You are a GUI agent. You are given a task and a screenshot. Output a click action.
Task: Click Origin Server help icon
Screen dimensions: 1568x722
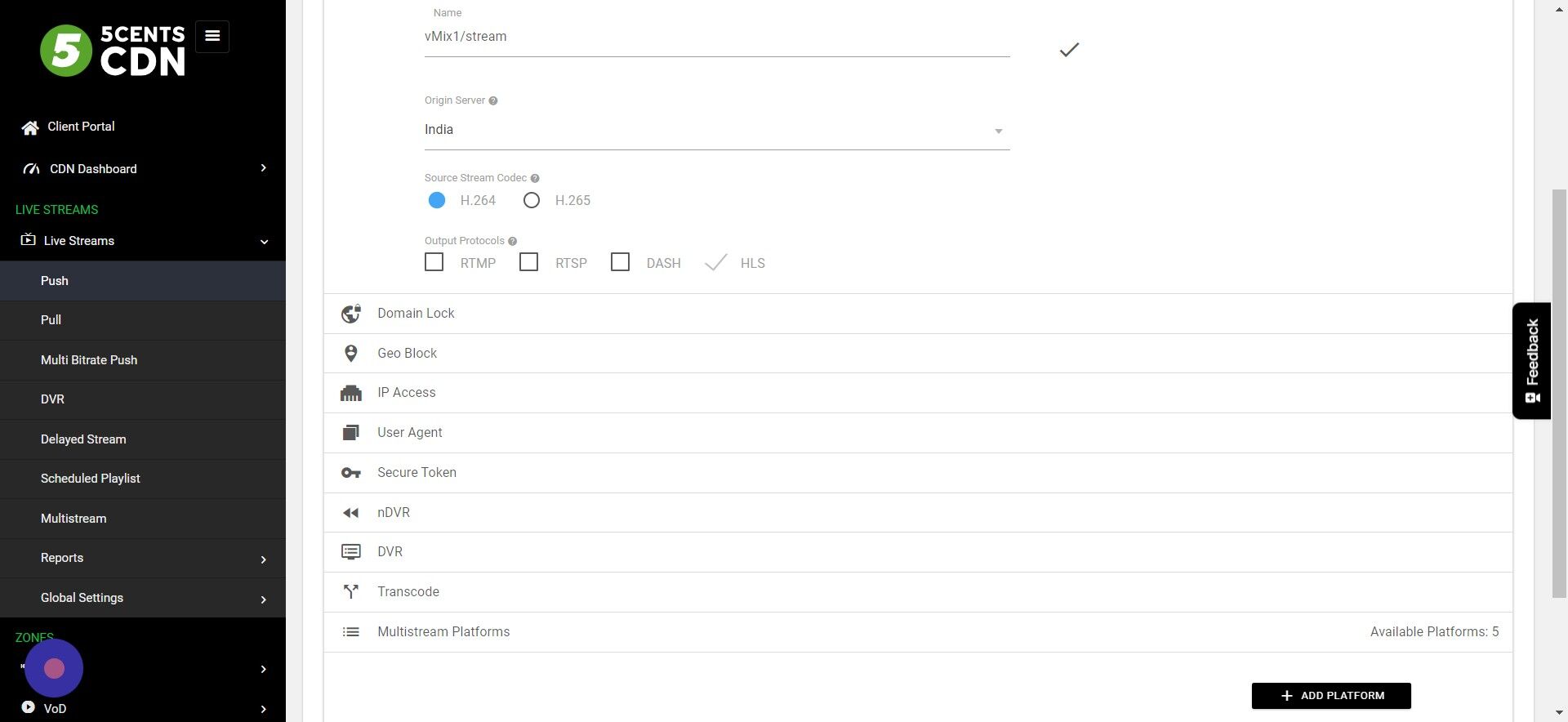click(x=492, y=100)
